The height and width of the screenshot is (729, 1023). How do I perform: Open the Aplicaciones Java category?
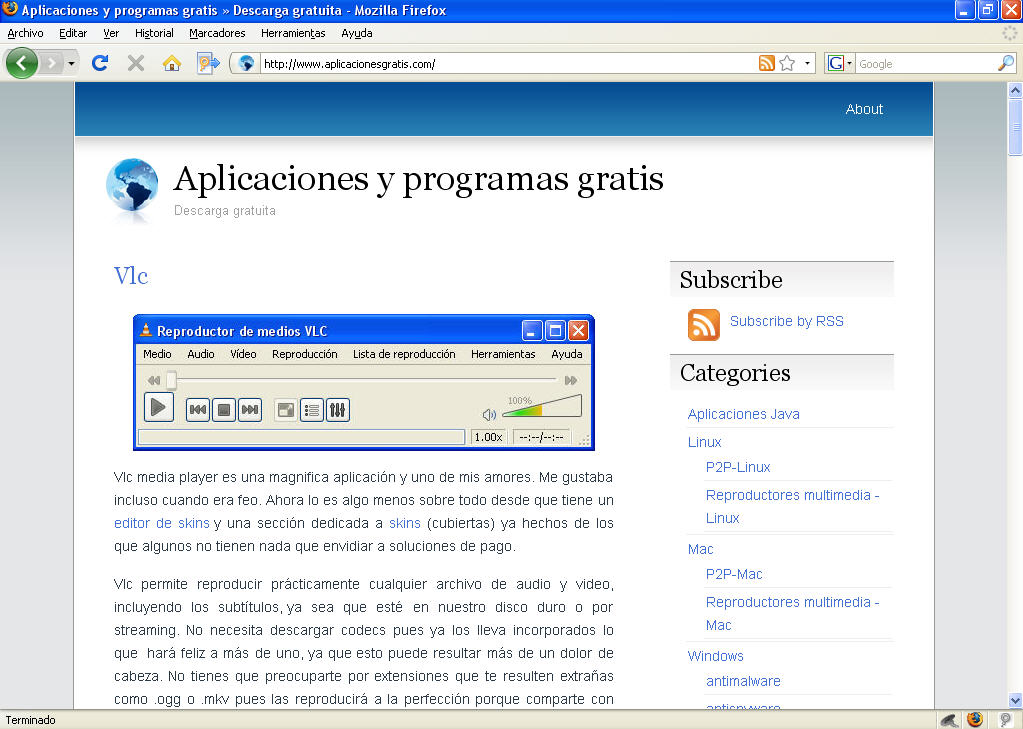(743, 414)
